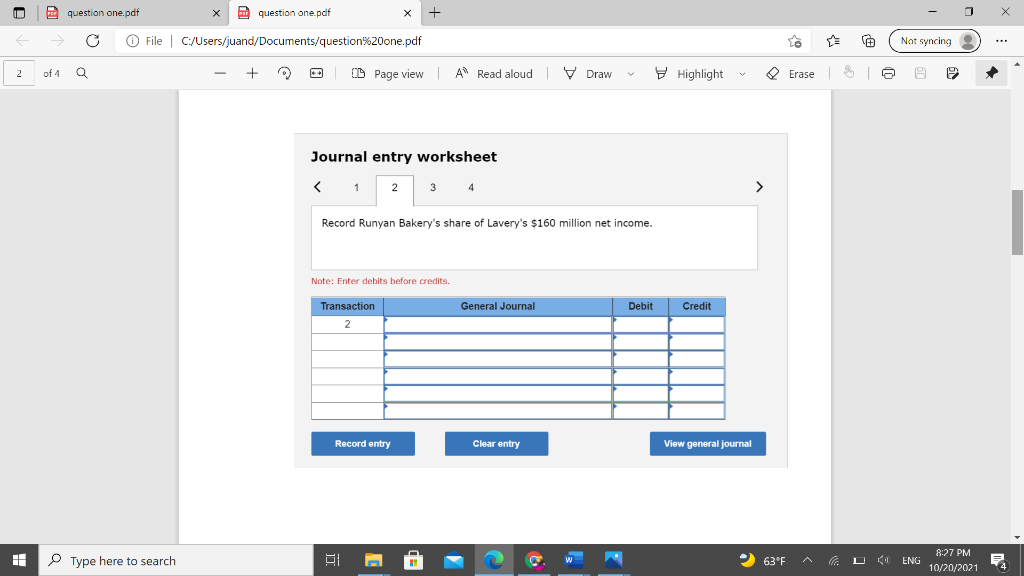This screenshot has height=576, width=1024.
Task: Click first row Debit cell
Action: 641,325
